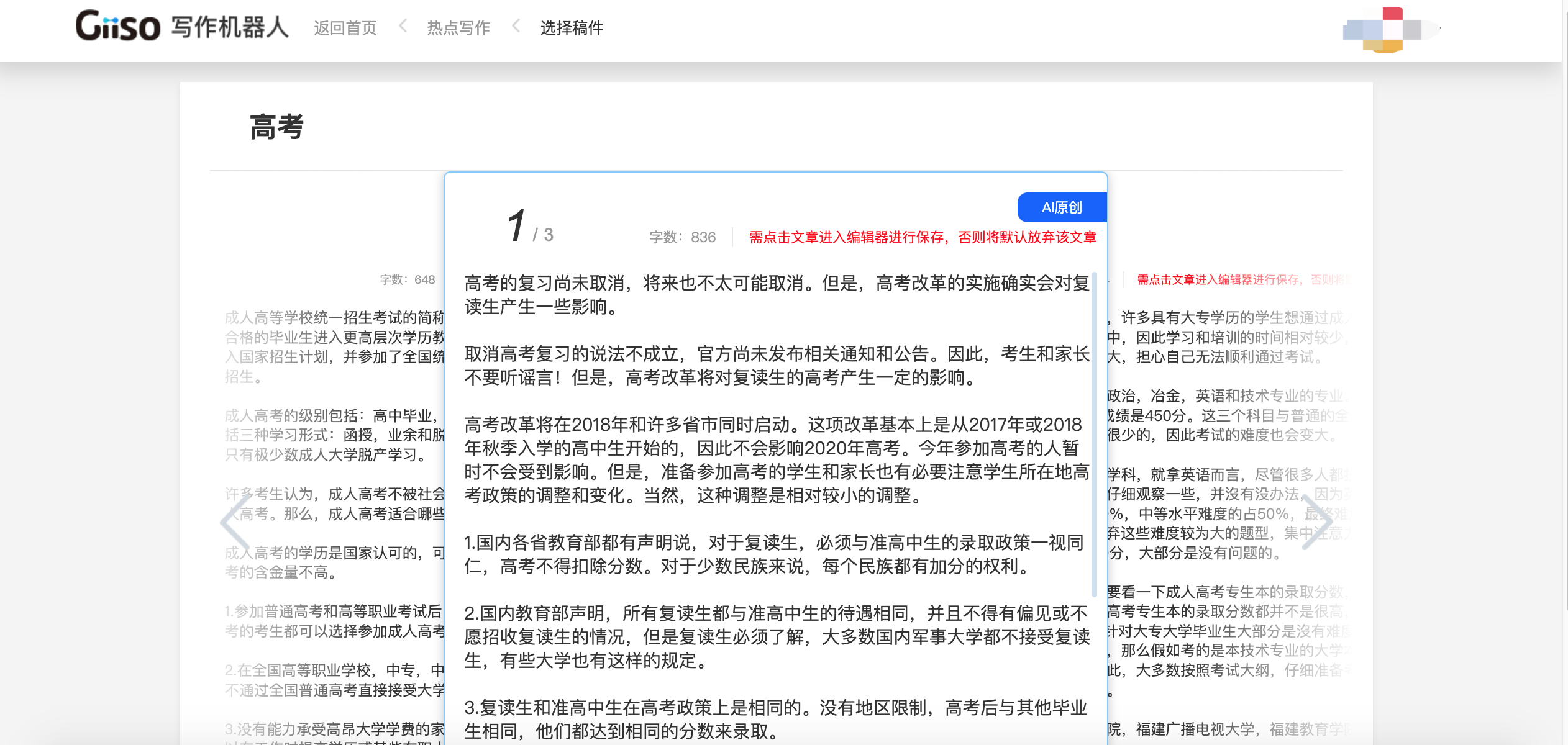This screenshot has width=1568, height=745.
Task: Click the blue AI原创 badge
Action: tap(1060, 207)
